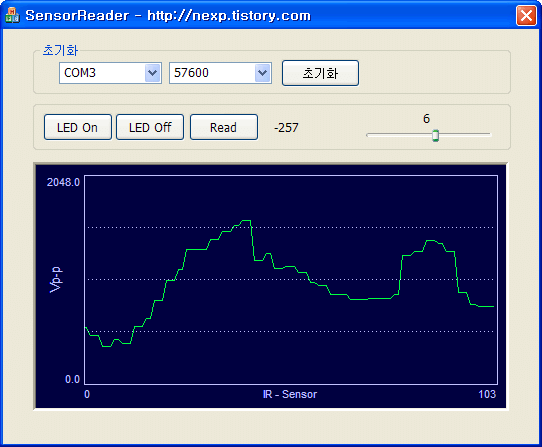
Task: Turn on the LED with LED On
Action: tap(78, 127)
